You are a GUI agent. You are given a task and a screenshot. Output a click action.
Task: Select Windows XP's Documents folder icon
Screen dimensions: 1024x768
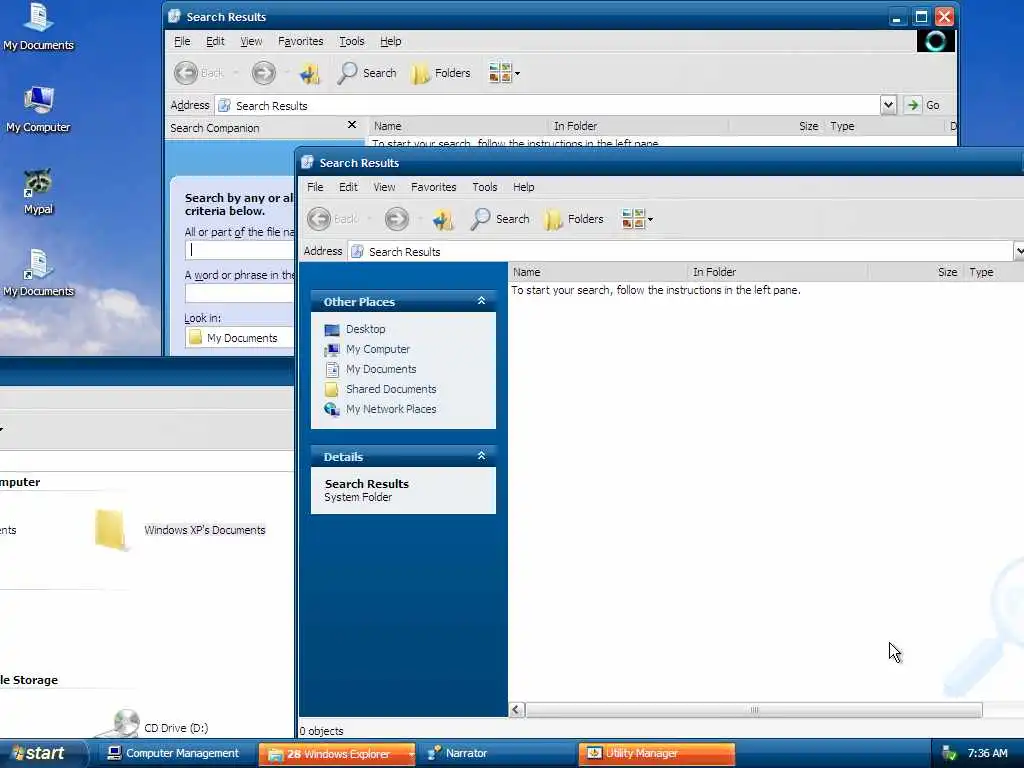(x=110, y=530)
